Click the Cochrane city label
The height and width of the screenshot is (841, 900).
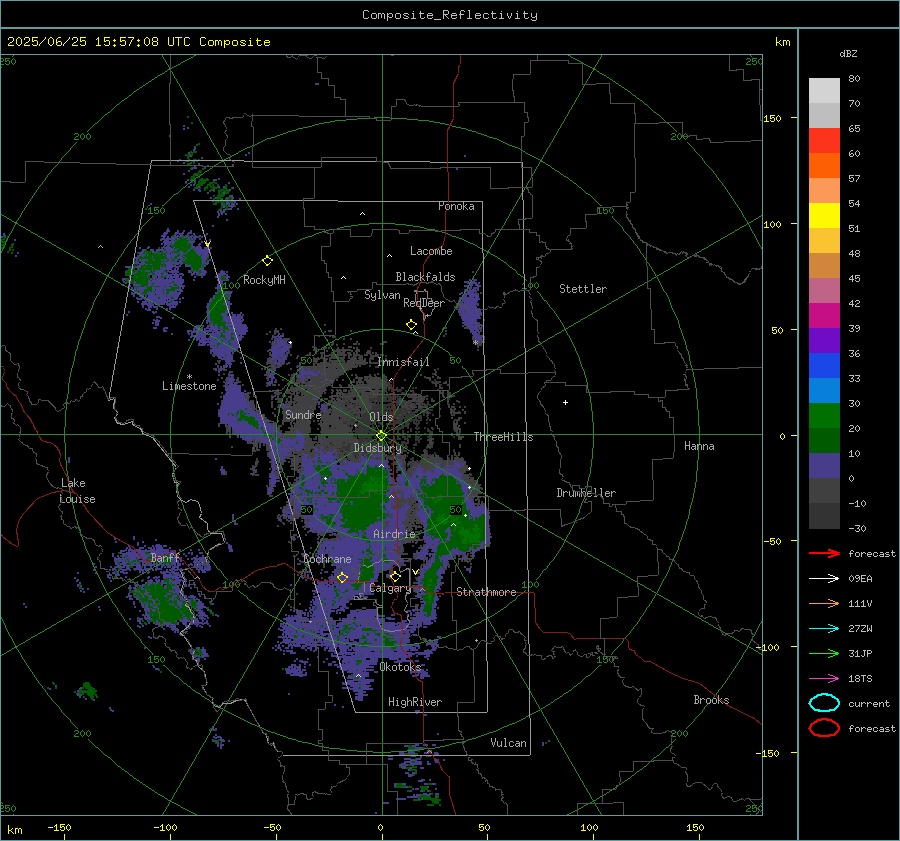(x=327, y=559)
